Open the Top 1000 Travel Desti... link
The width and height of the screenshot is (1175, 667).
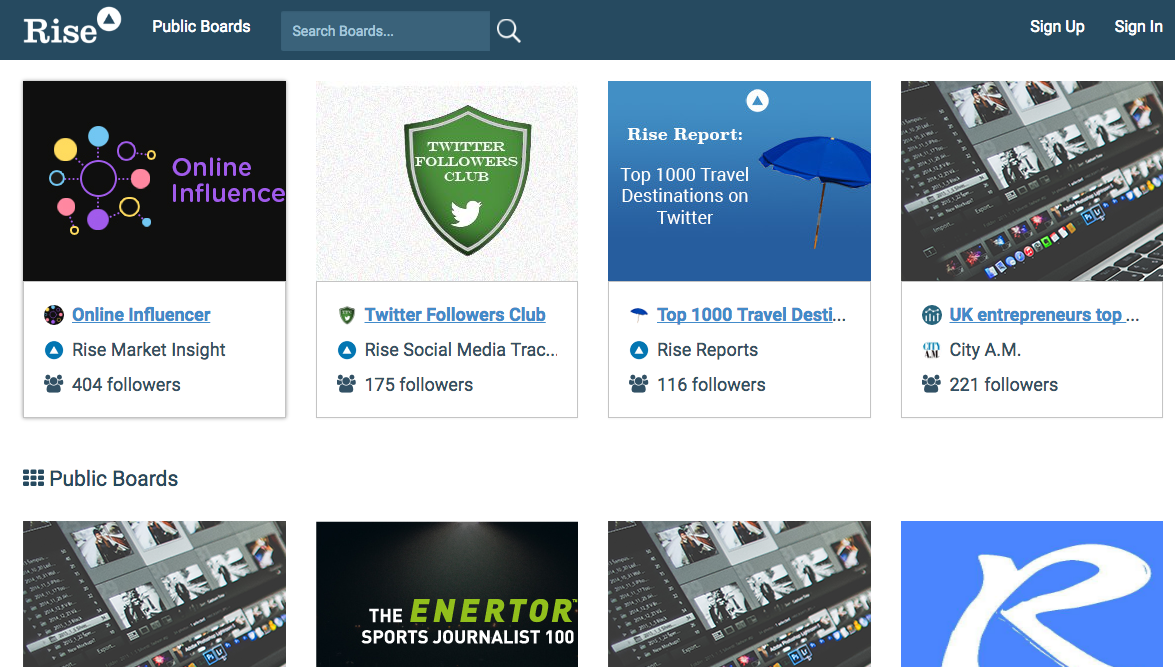pos(751,315)
